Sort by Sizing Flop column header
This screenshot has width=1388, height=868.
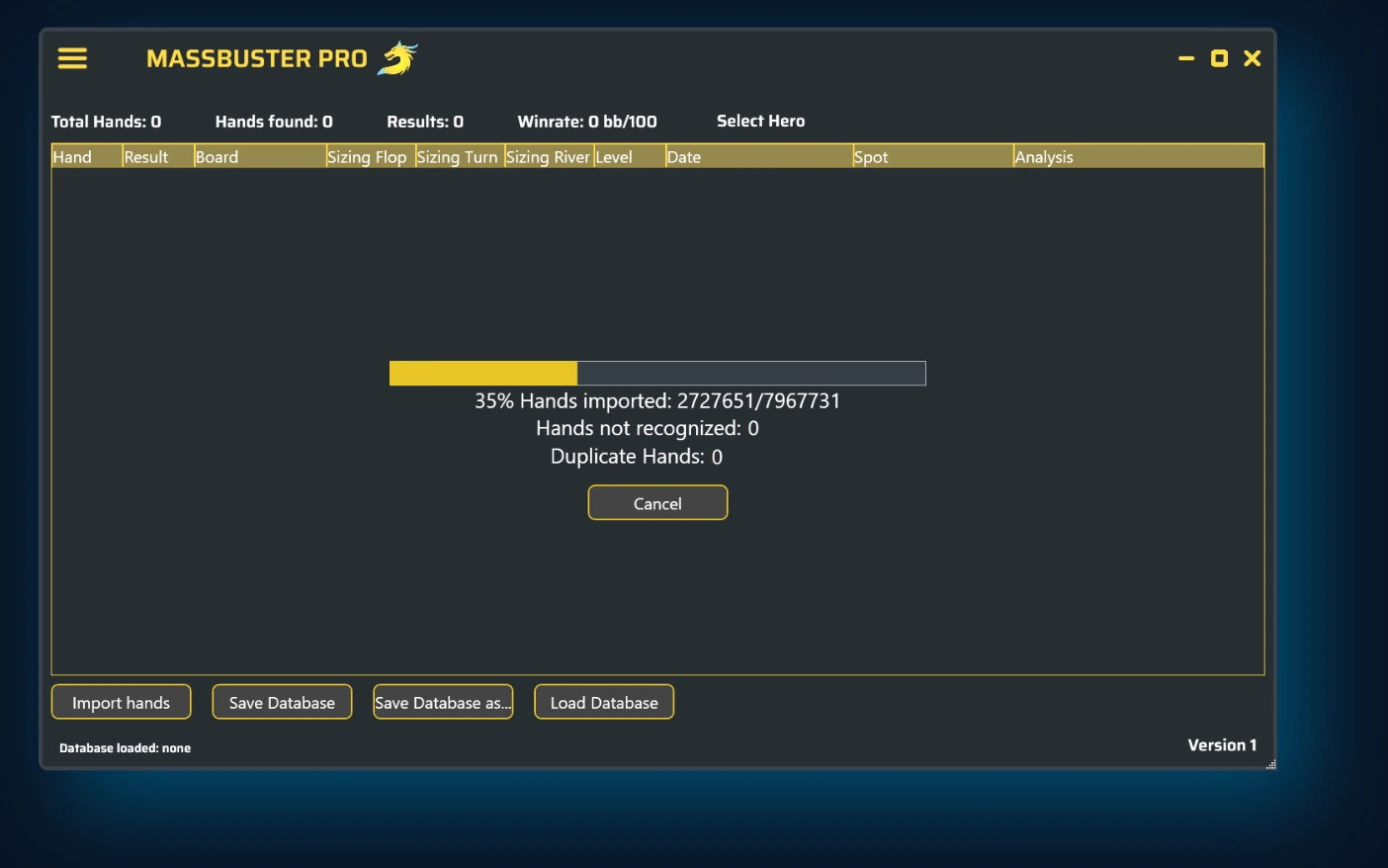pyautogui.click(x=371, y=156)
